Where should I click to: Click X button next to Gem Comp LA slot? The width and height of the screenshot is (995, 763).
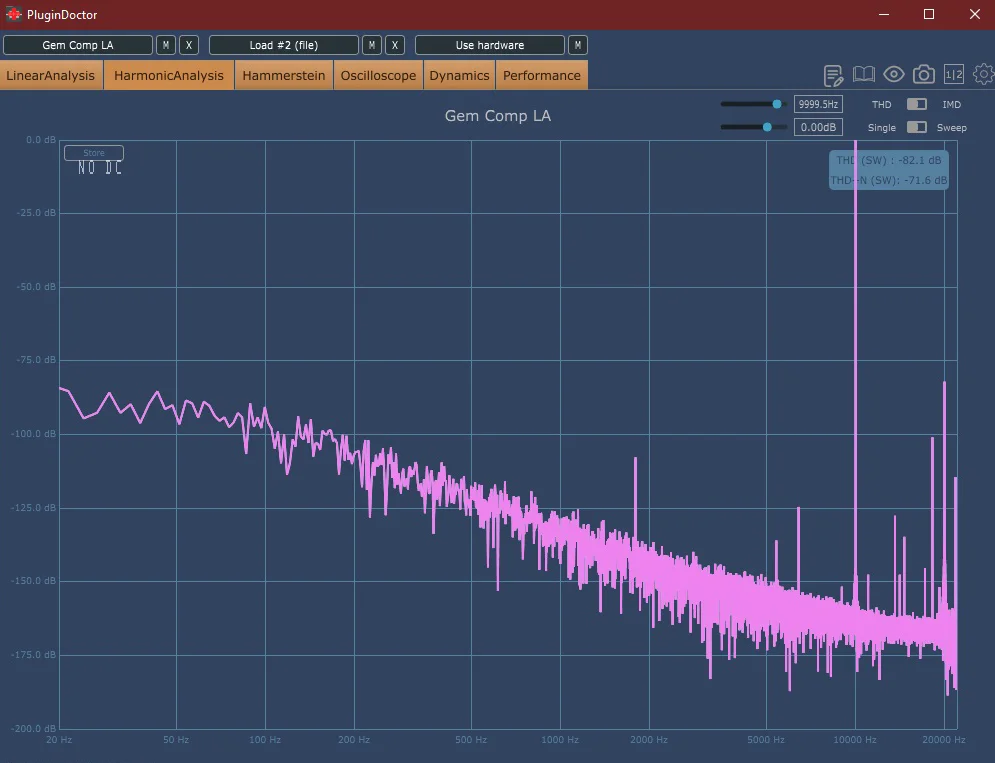tap(188, 45)
